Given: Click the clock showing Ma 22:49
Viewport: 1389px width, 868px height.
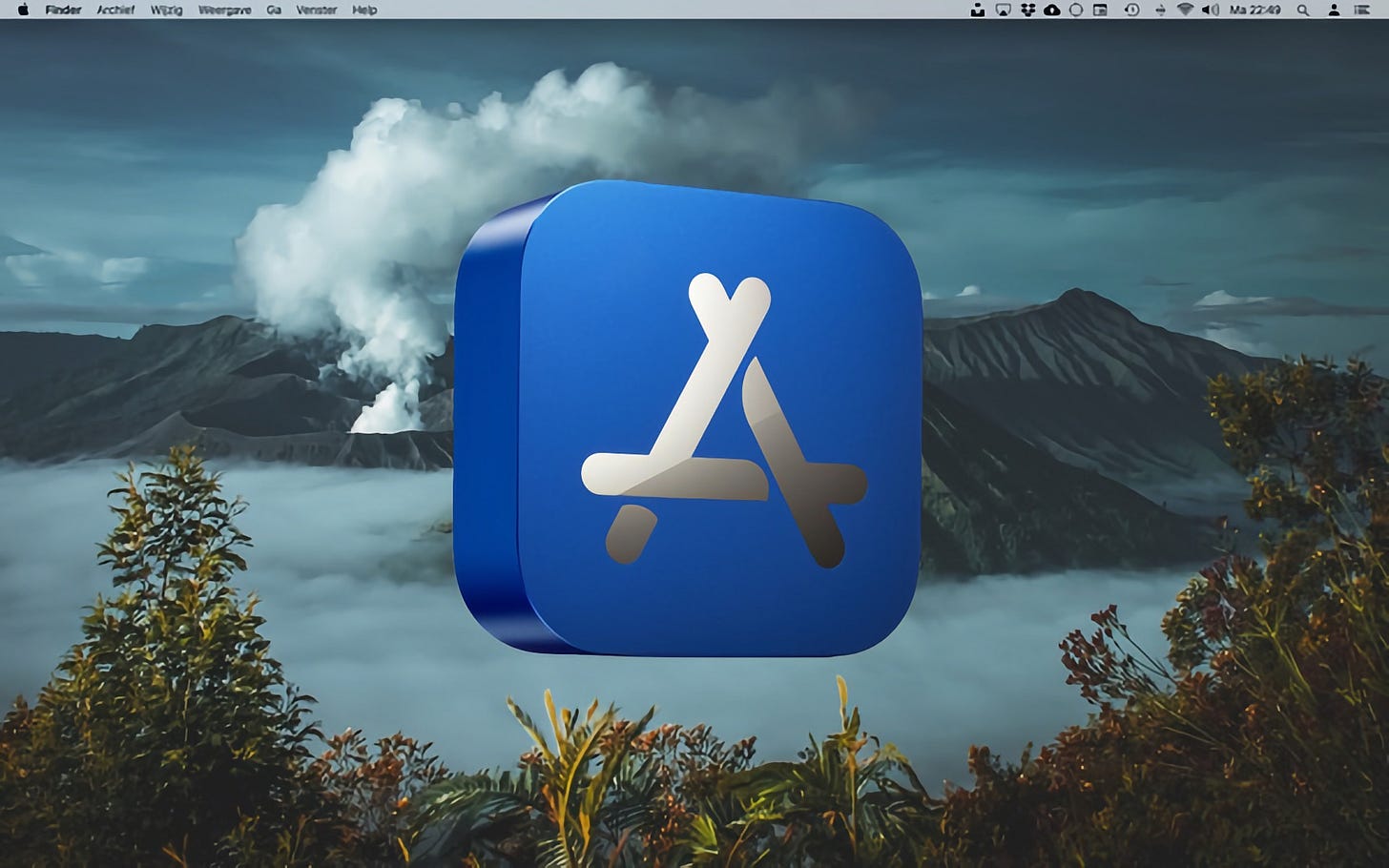Looking at the screenshot, I should (x=1255, y=10).
